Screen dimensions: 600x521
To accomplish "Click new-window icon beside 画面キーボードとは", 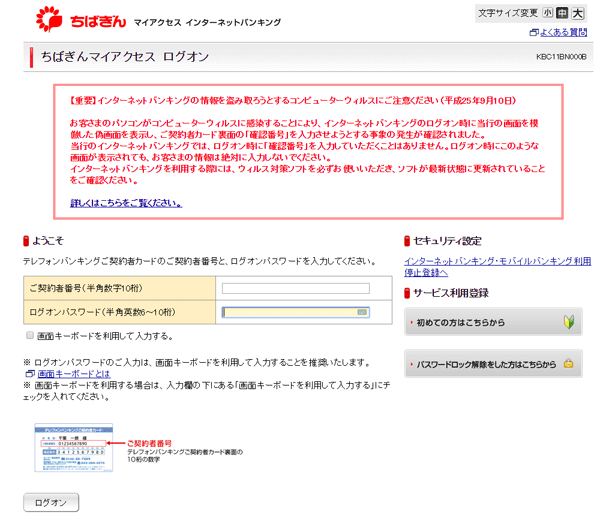I will tap(30, 374).
